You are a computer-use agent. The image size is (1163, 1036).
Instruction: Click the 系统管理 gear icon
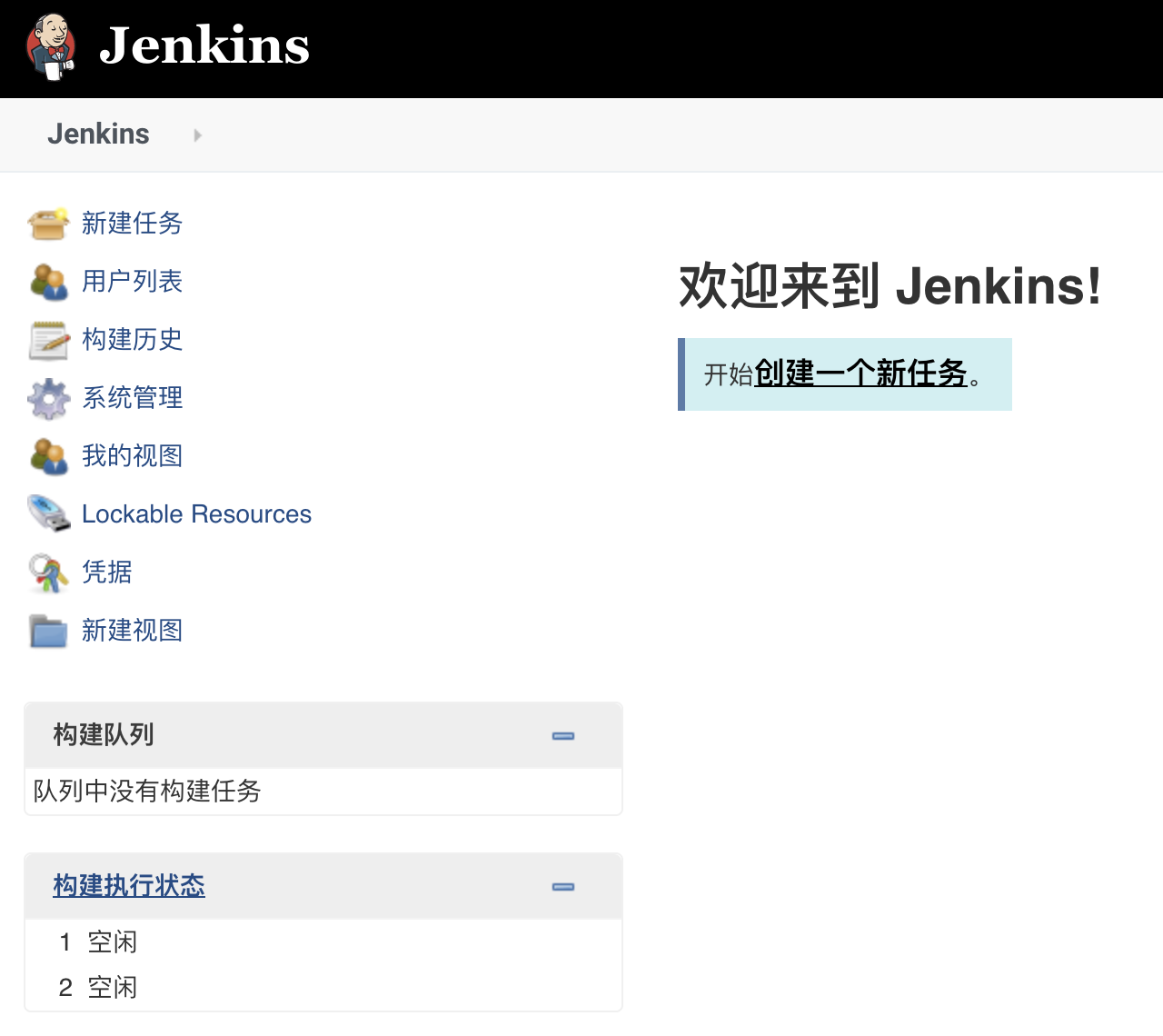coord(48,398)
